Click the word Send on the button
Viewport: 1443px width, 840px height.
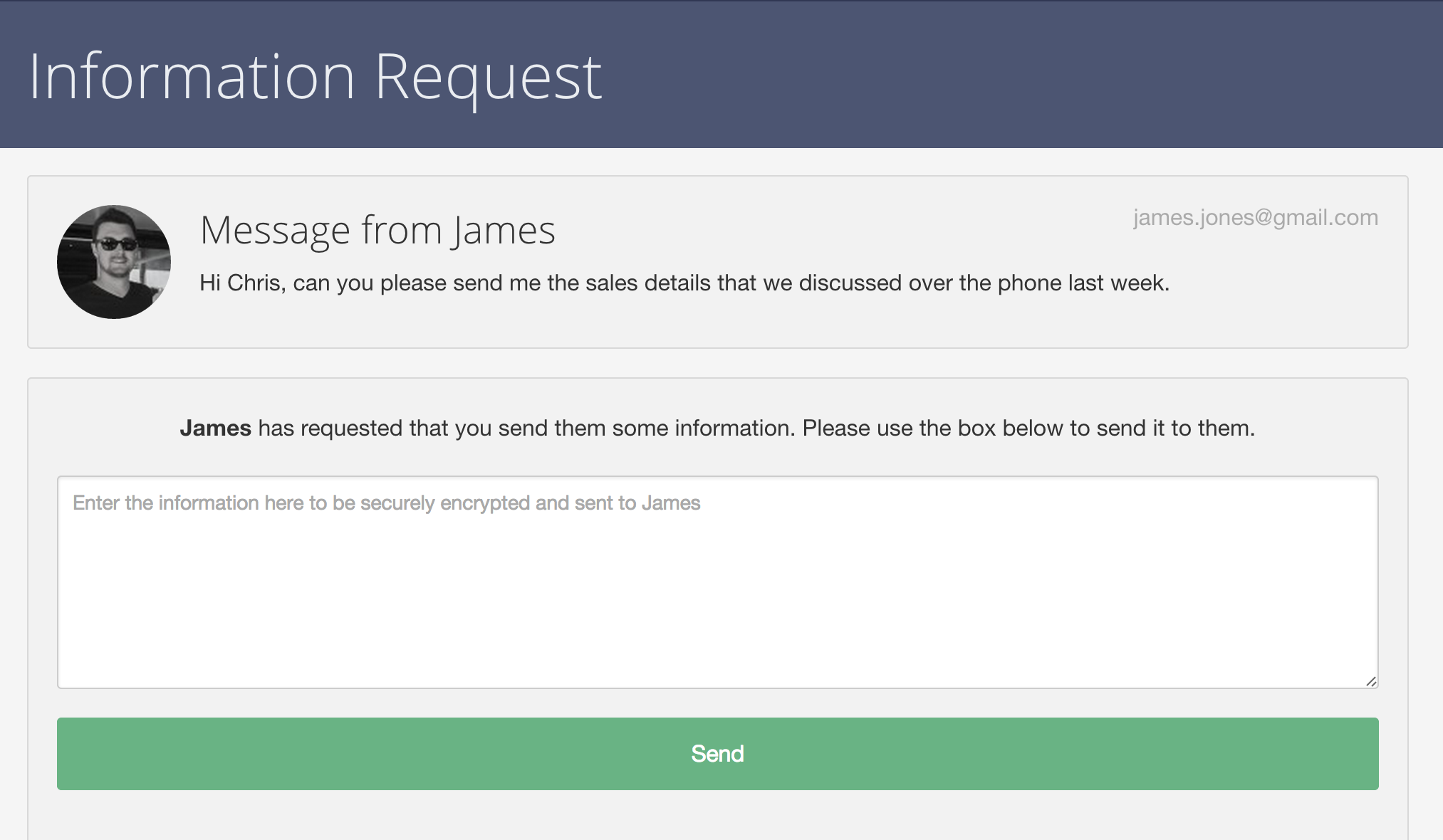point(717,753)
